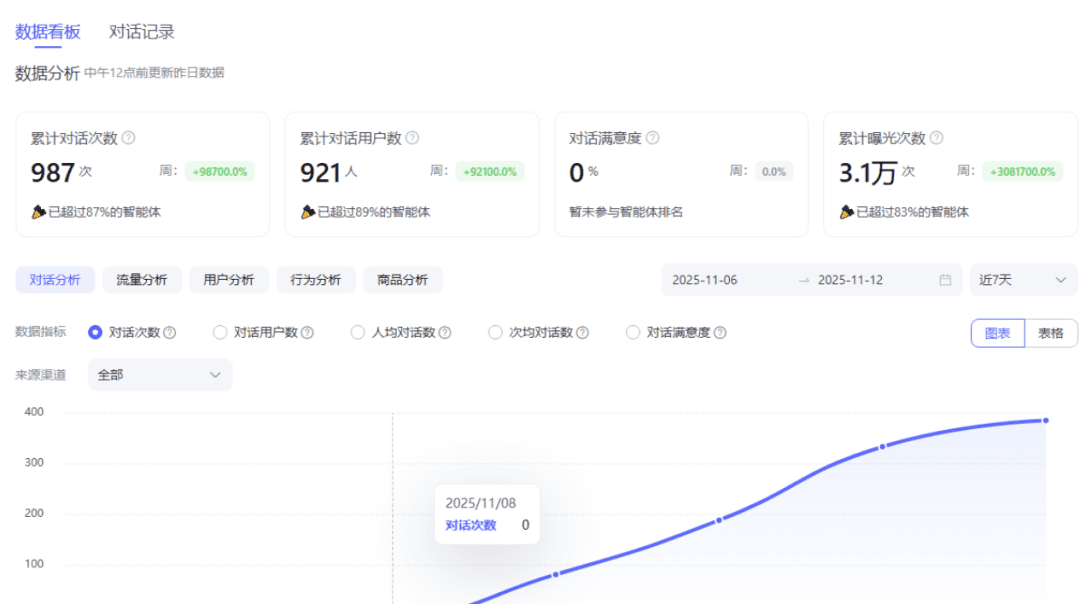Expand the 近7天 time range dropdown
This screenshot has width=1080, height=604.
[x=1023, y=280]
